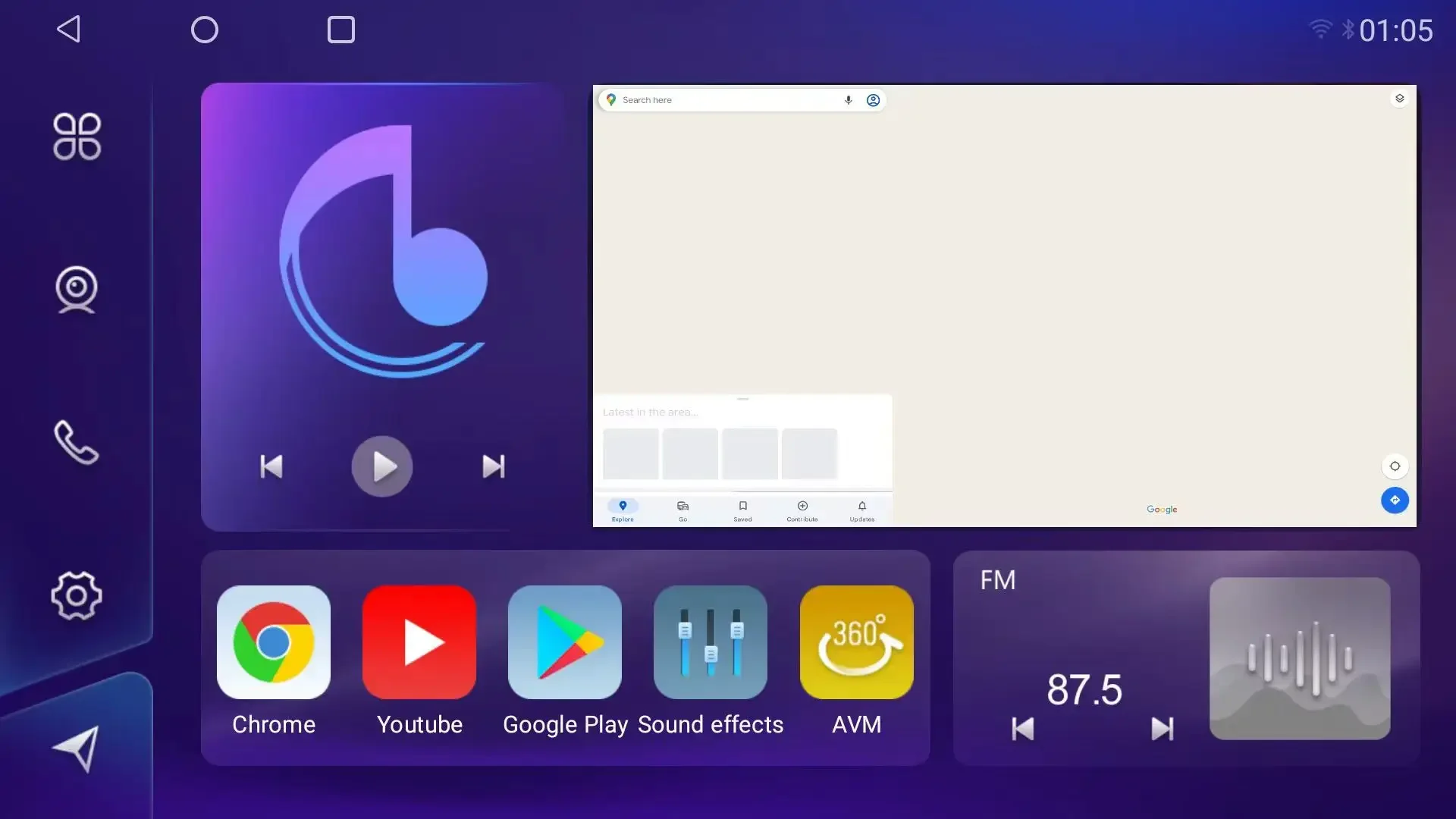This screenshot has width=1456, height=819.
Task: Switch to the Saved tab in Maps
Action: point(742,511)
